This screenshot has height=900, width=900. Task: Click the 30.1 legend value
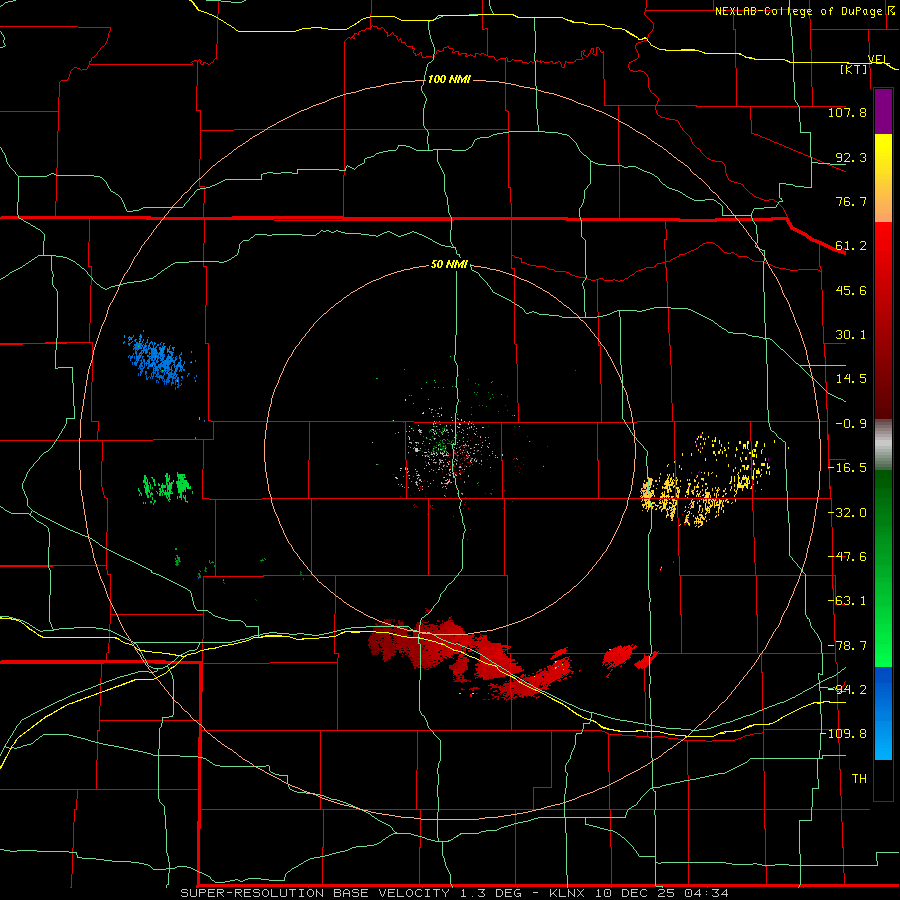851,335
